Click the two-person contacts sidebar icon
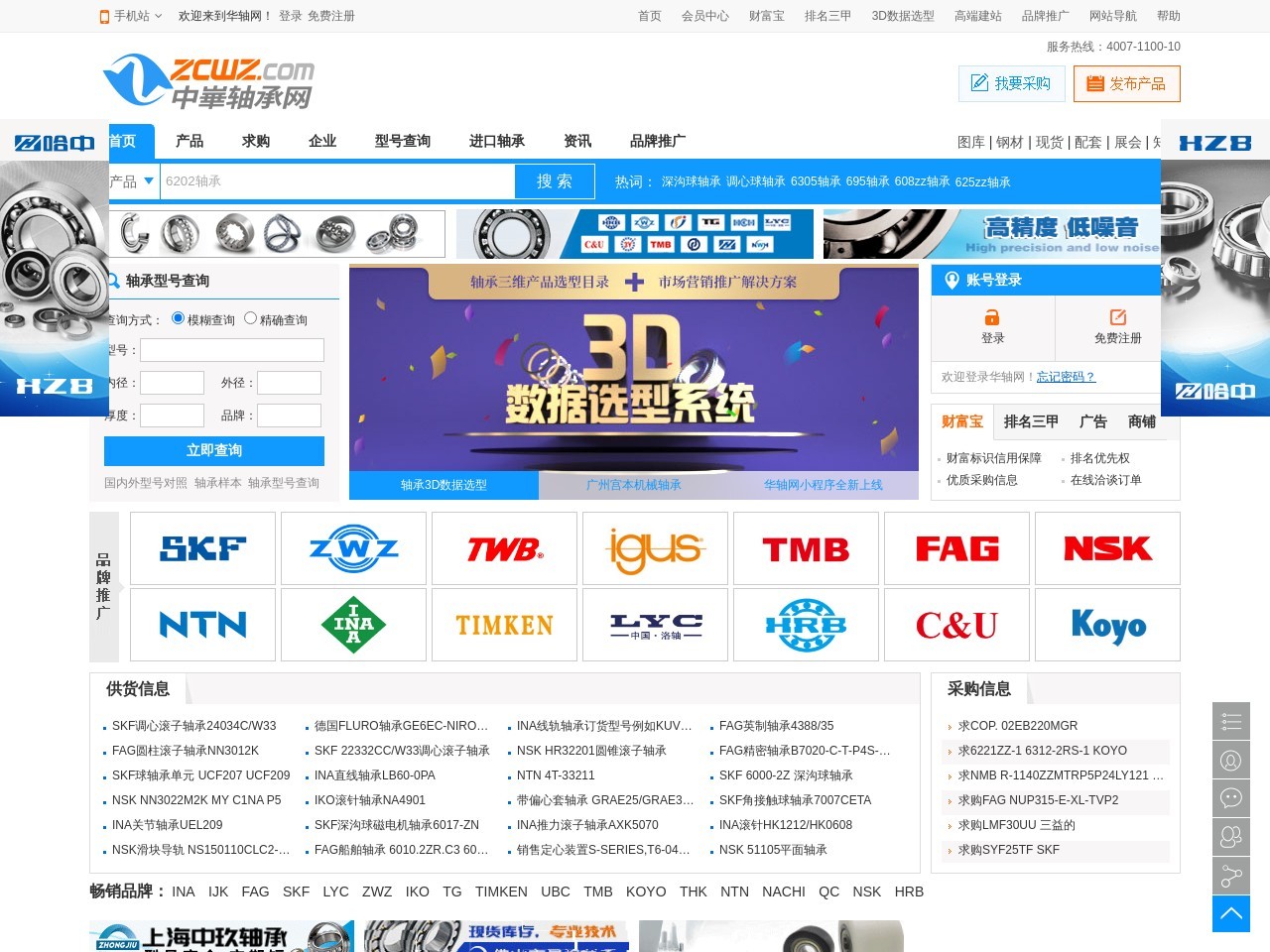This screenshot has width=1270, height=952. pos(1231,837)
